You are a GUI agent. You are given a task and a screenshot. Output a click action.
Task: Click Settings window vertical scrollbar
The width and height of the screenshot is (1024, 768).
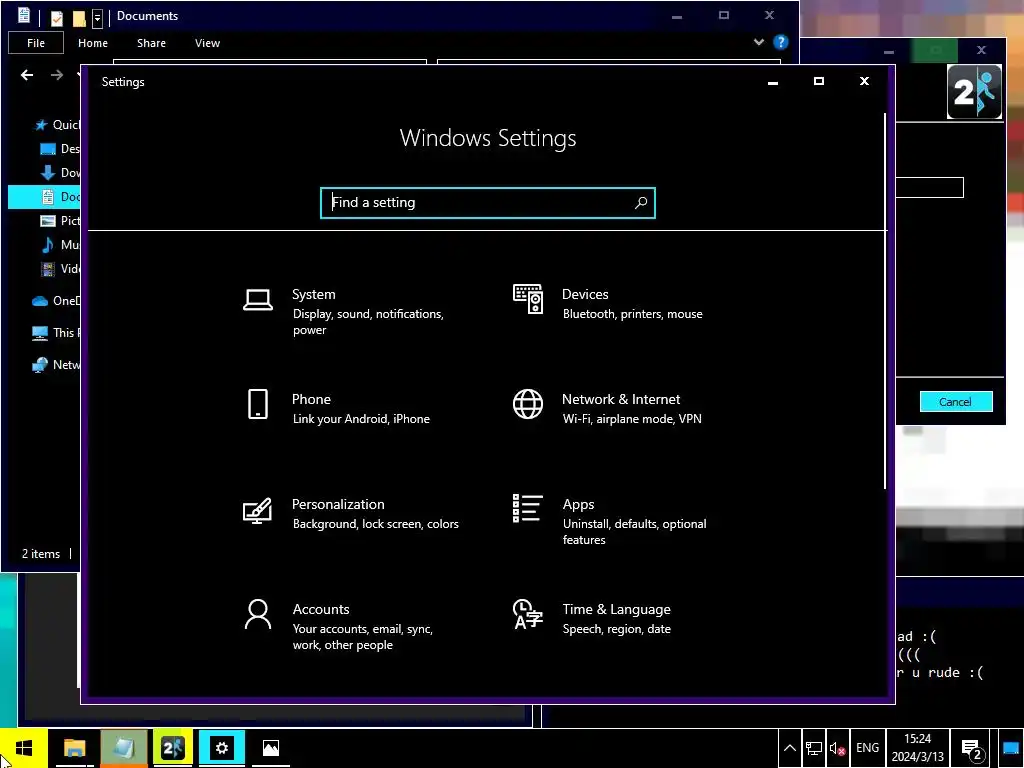885,300
